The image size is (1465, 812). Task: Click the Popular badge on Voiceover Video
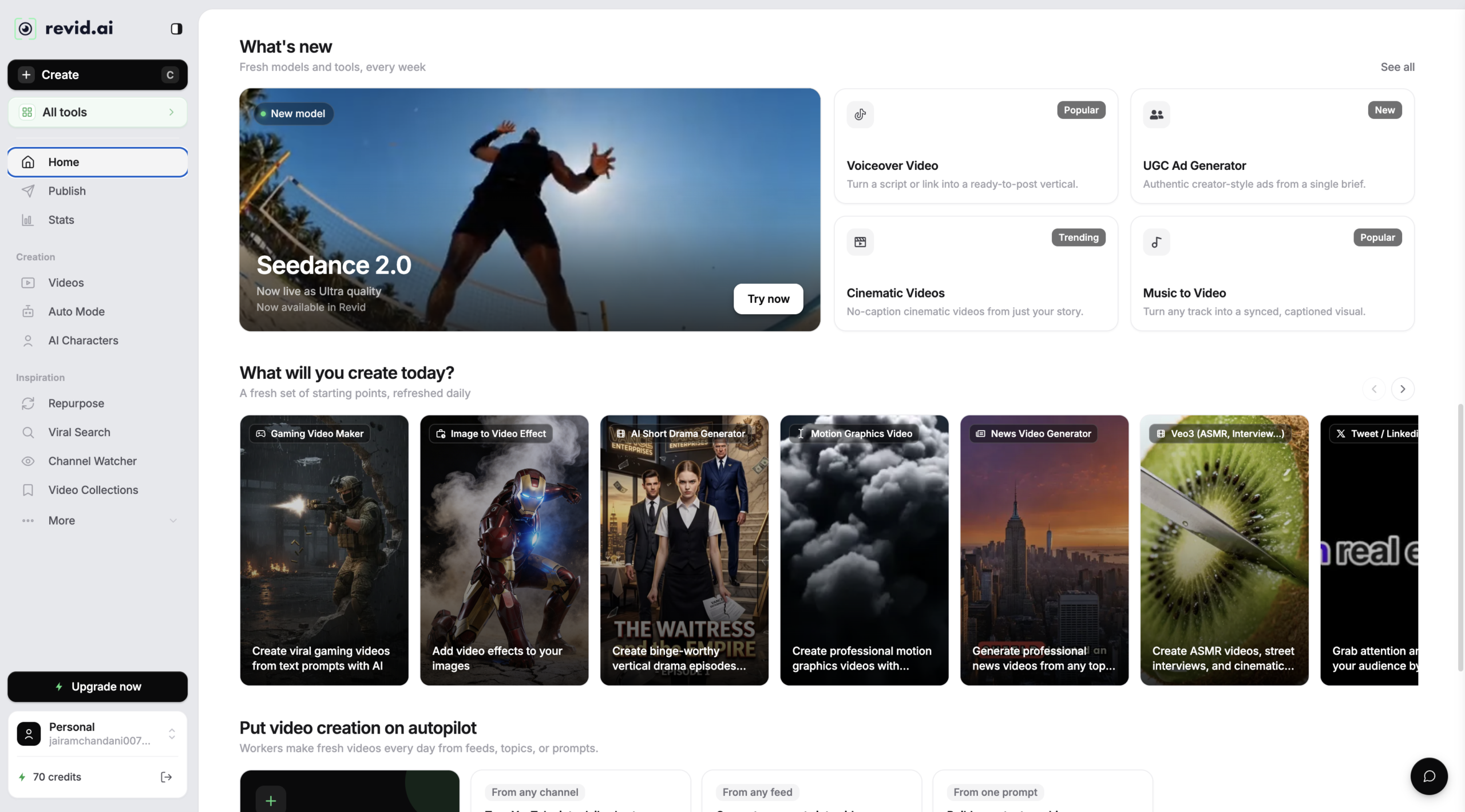[x=1081, y=110]
